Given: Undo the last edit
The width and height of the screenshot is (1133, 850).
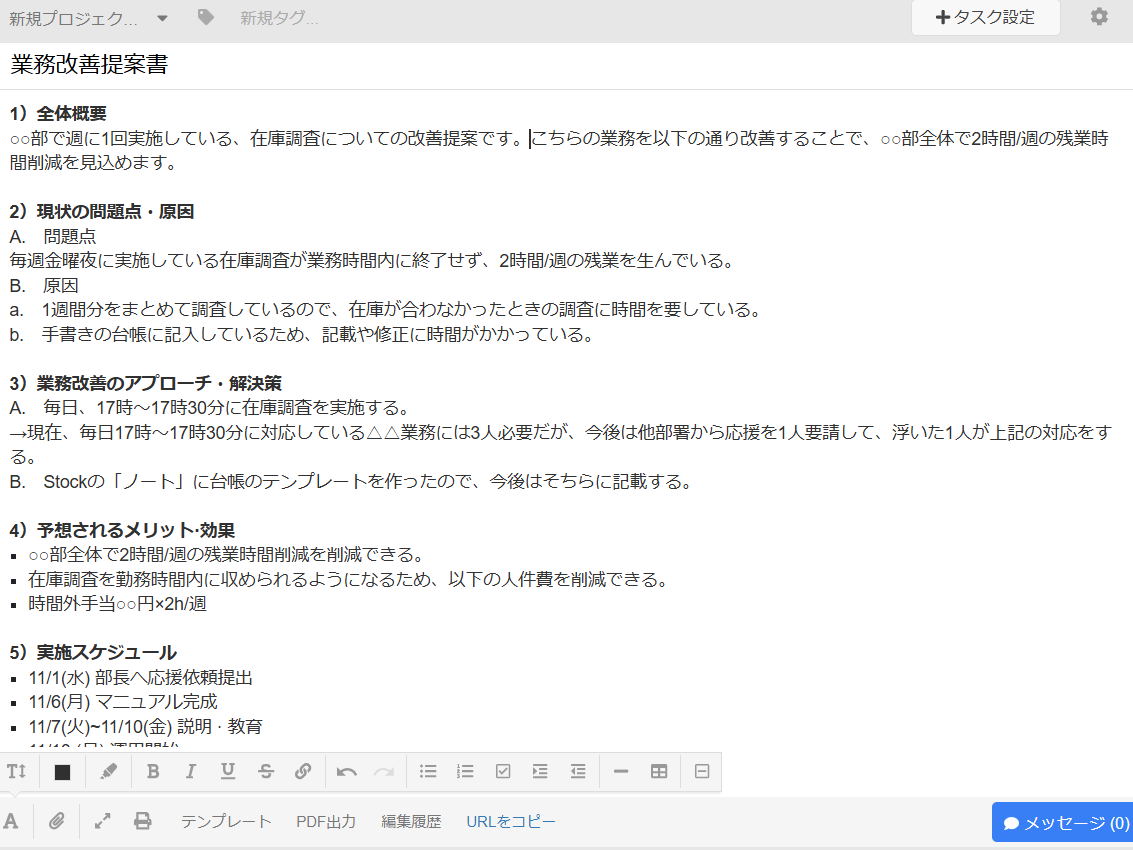Looking at the screenshot, I should (x=347, y=771).
